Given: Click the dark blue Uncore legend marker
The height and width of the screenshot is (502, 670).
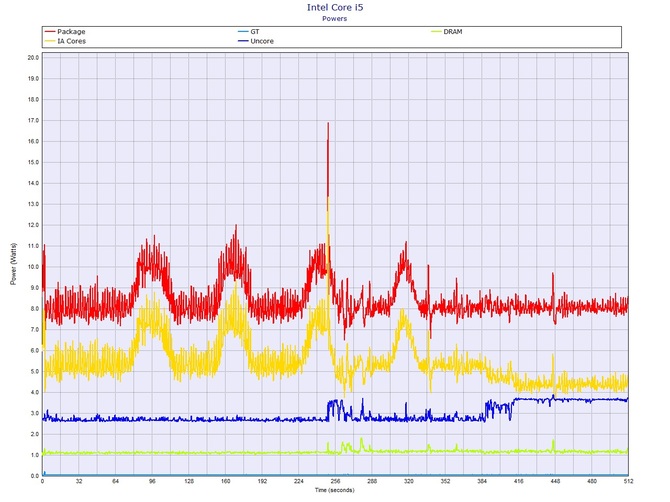Looking at the screenshot, I should (243, 41).
